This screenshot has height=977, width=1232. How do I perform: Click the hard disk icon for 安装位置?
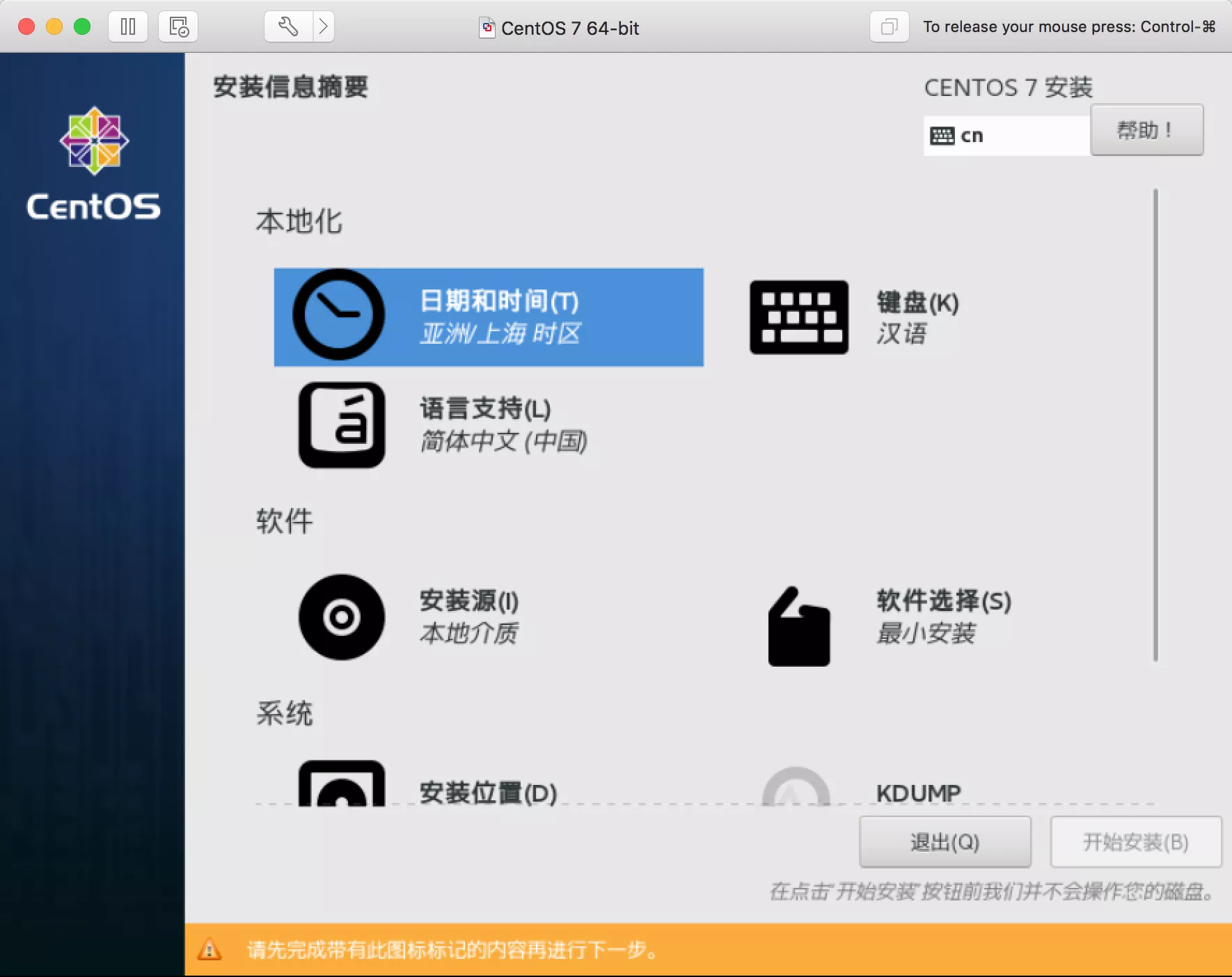tap(342, 784)
